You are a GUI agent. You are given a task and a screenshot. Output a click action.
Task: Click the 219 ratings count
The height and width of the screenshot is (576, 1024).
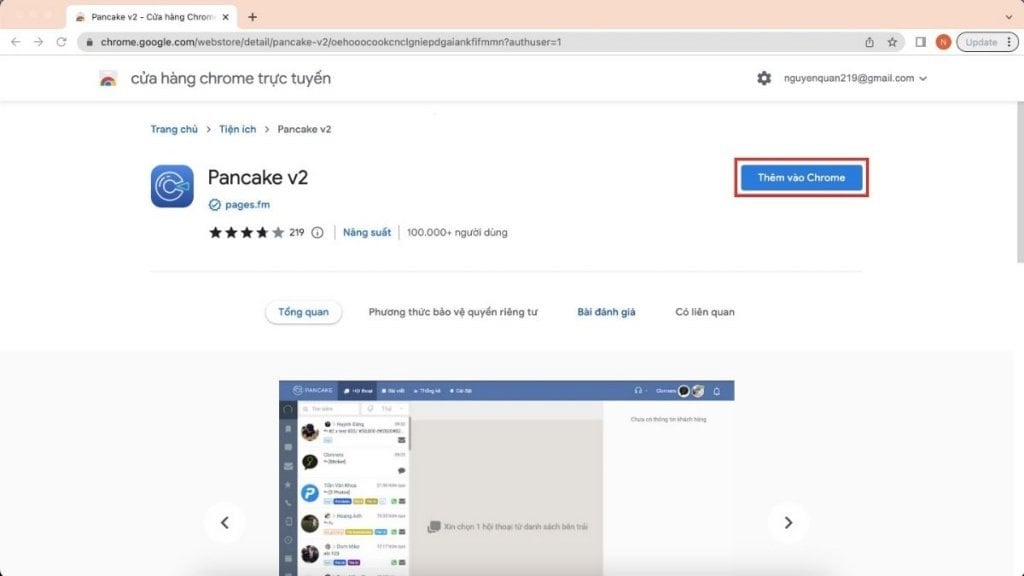296,232
